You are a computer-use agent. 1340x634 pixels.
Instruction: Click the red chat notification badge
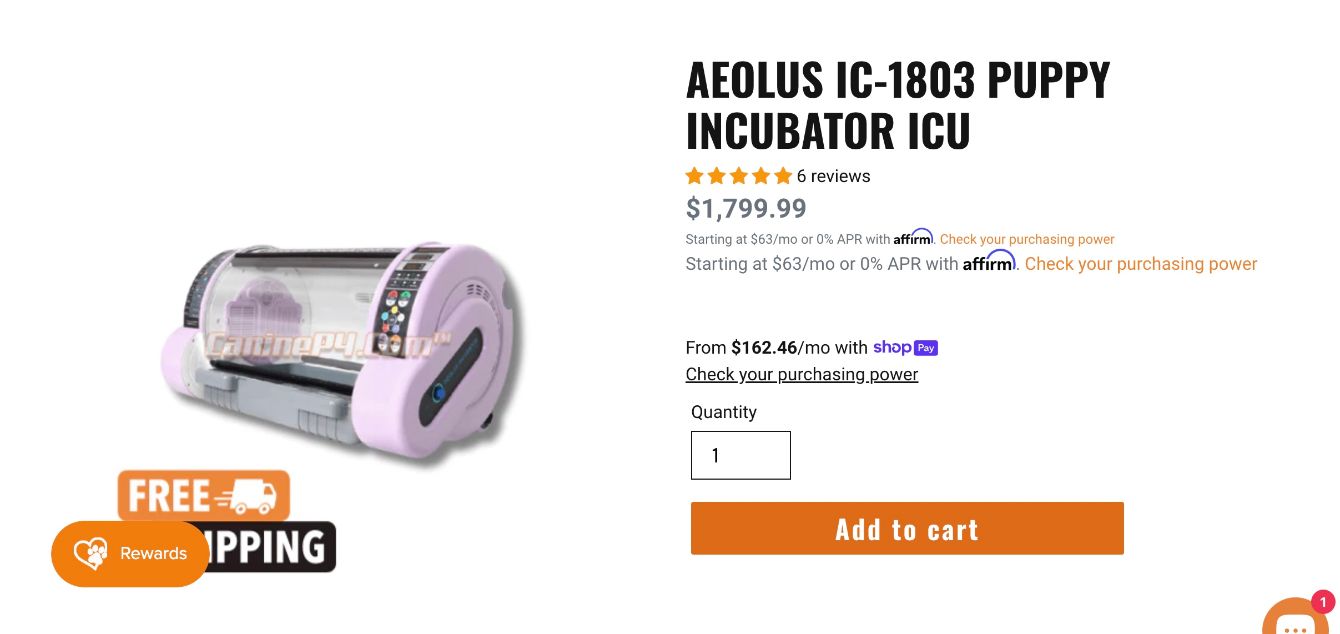point(1323,602)
